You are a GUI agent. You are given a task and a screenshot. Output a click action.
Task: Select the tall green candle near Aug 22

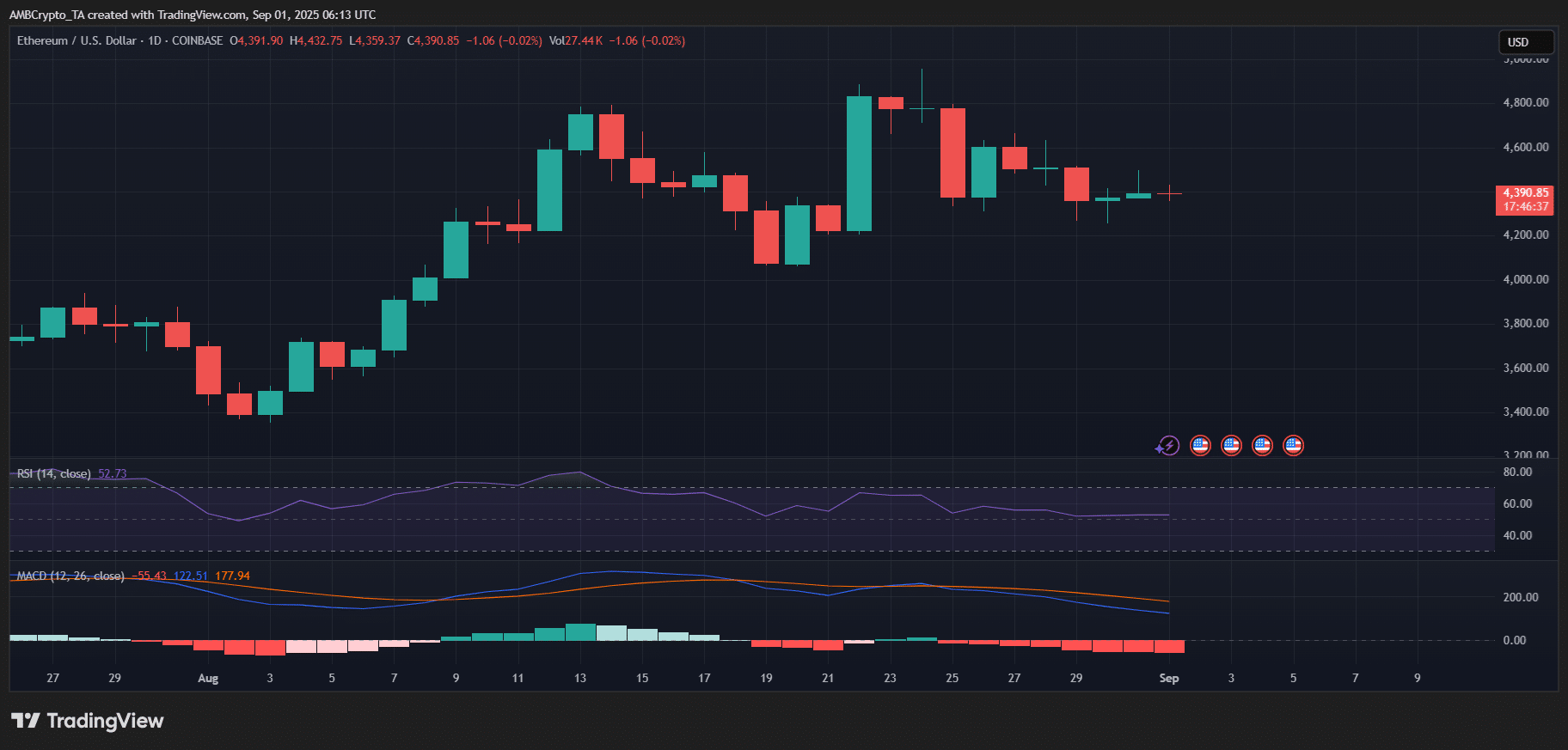tap(859, 163)
